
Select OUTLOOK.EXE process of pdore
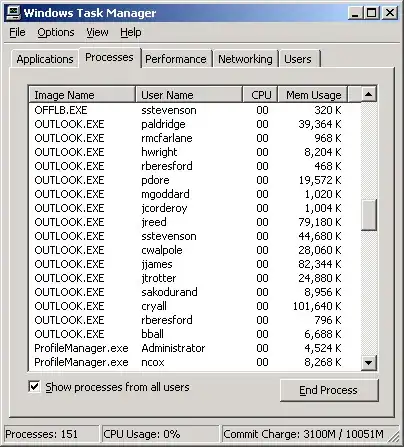click(195, 180)
